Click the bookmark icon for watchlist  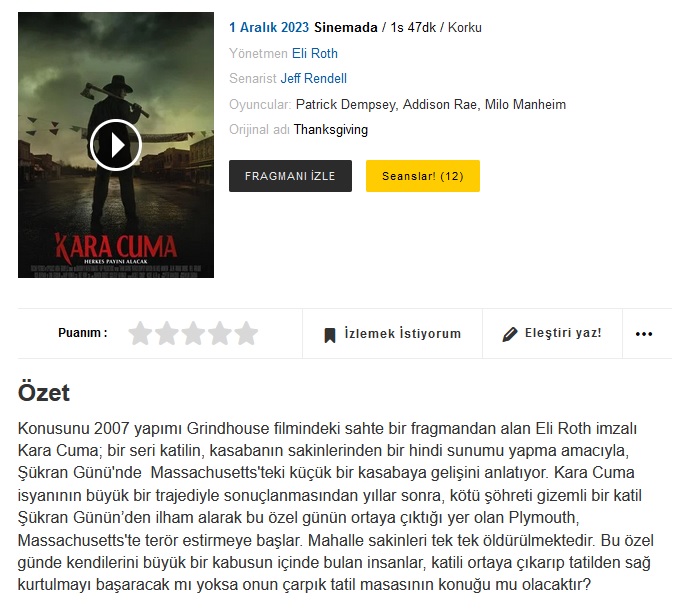click(330, 335)
